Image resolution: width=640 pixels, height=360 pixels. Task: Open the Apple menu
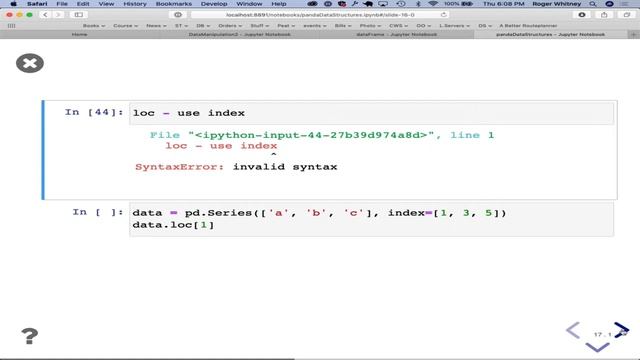pyautogui.click(x=13, y=4)
